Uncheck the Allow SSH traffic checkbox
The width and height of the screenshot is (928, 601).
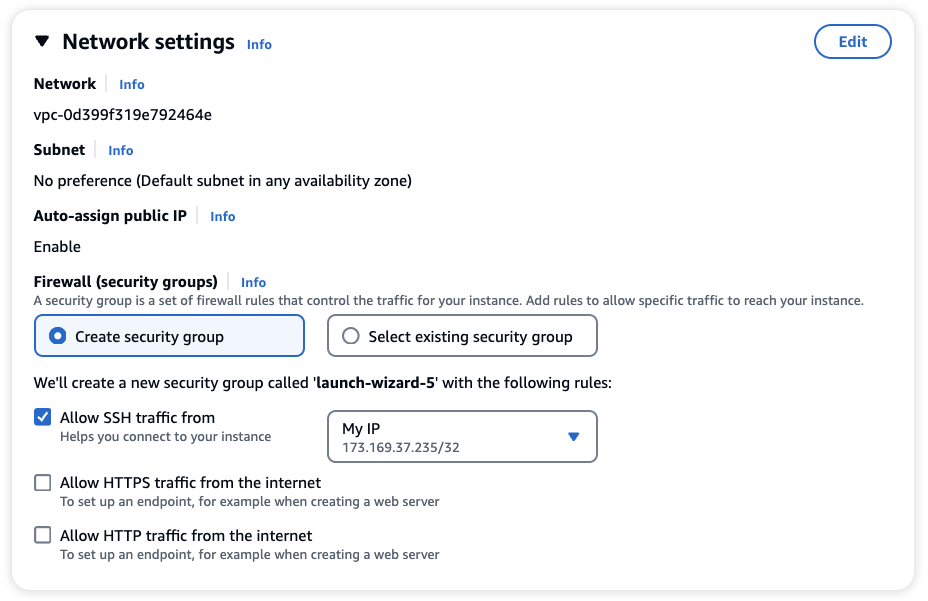point(43,417)
